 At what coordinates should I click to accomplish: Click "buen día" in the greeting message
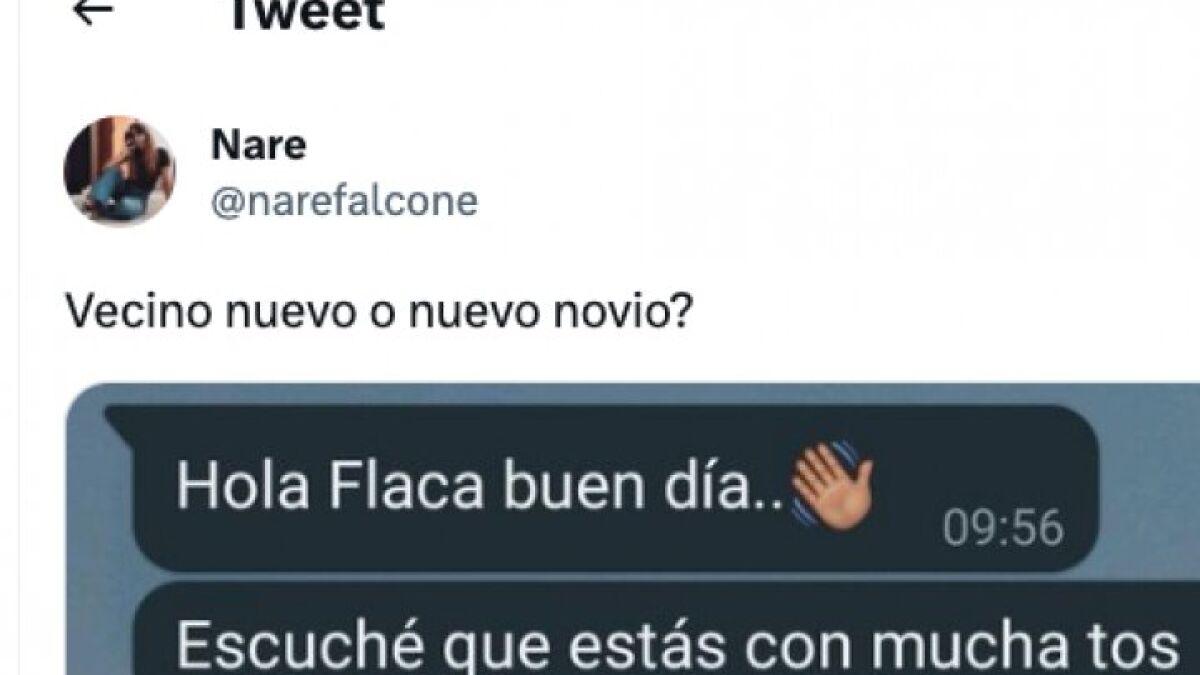point(634,485)
